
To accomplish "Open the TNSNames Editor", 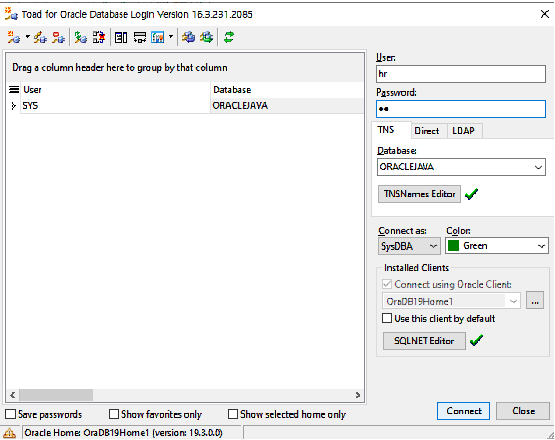I will coord(419,194).
